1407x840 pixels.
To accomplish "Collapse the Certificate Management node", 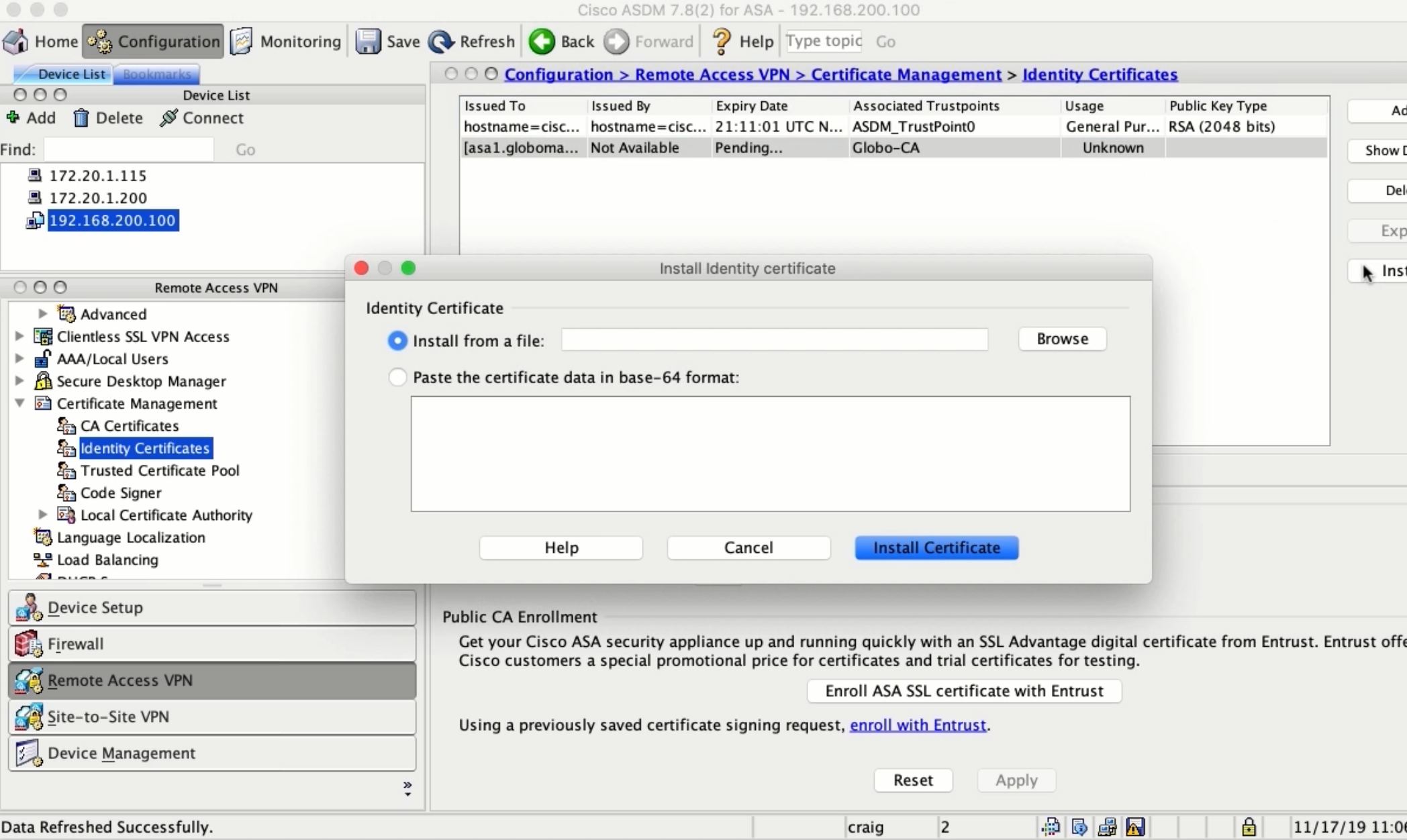I will 19,403.
